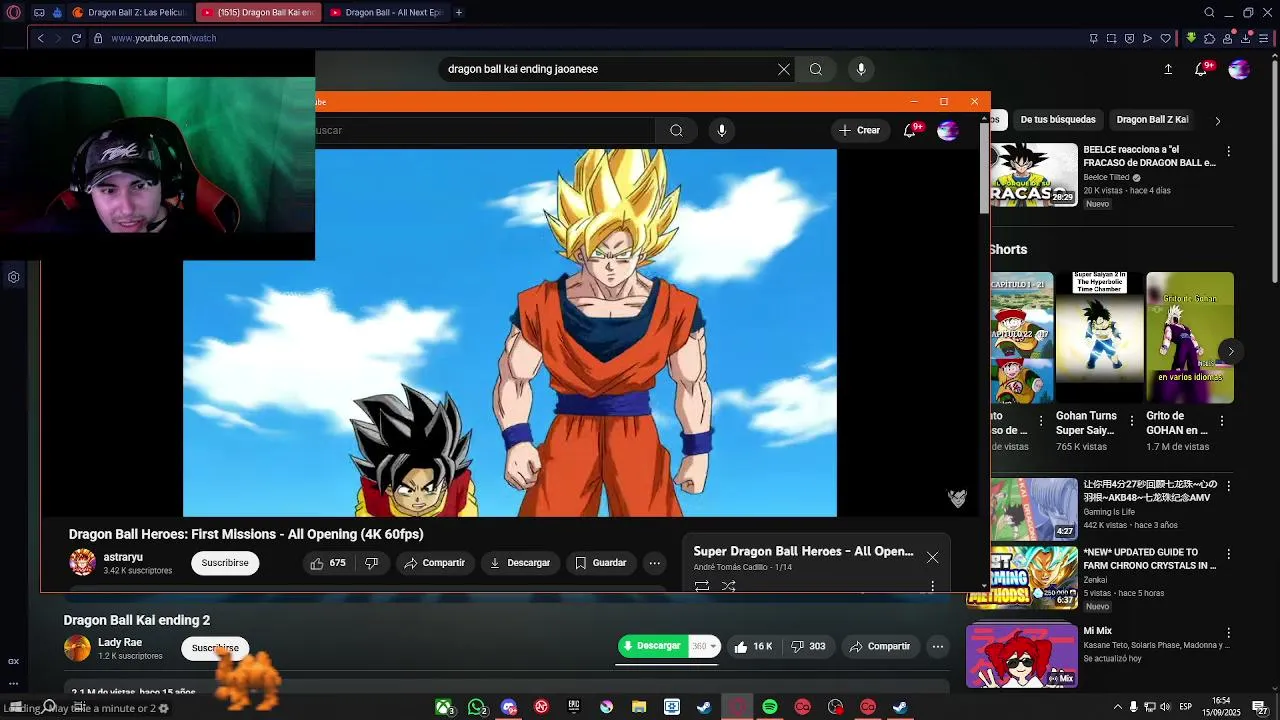Image resolution: width=1280 pixels, height=720 pixels.
Task: Open Spotify from the taskbar
Action: [770, 707]
